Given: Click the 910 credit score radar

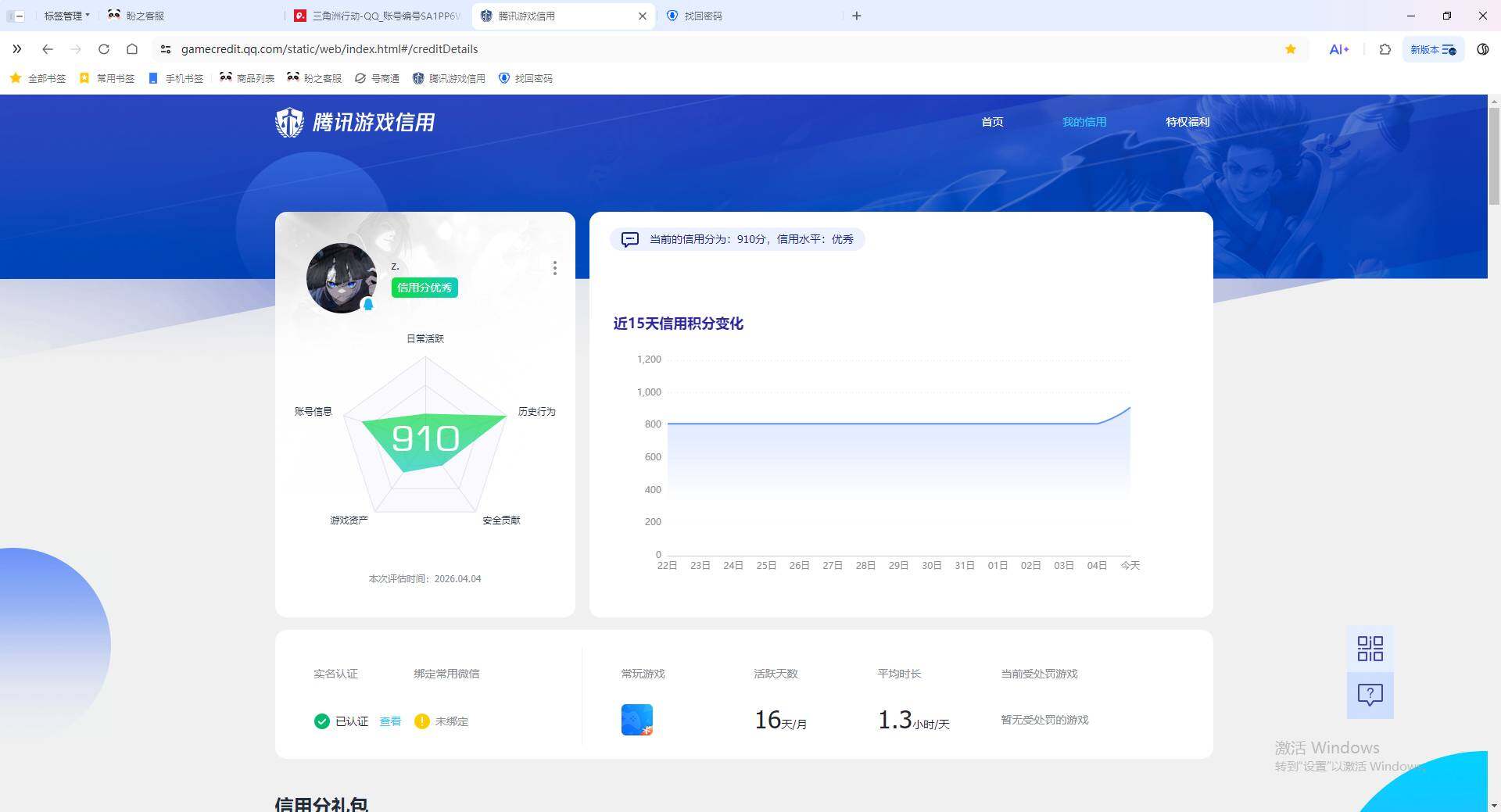Looking at the screenshot, I should (425, 438).
